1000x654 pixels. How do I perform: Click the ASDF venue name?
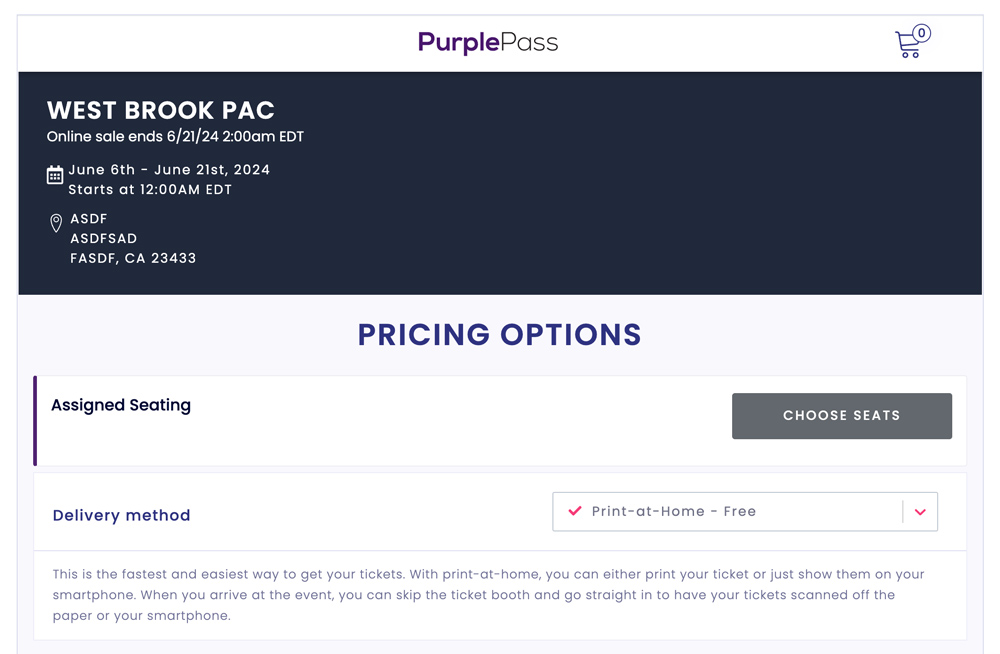click(x=89, y=219)
